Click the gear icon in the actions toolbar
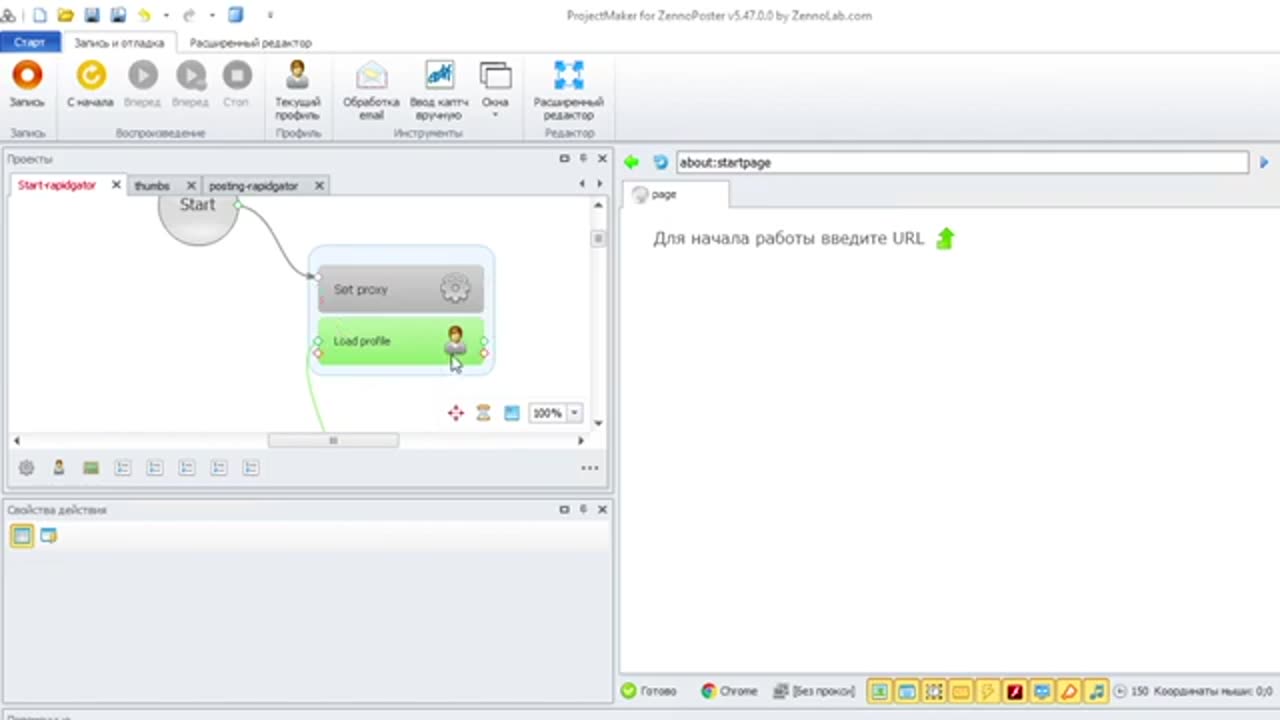This screenshot has height=720, width=1280. pyautogui.click(x=27, y=467)
